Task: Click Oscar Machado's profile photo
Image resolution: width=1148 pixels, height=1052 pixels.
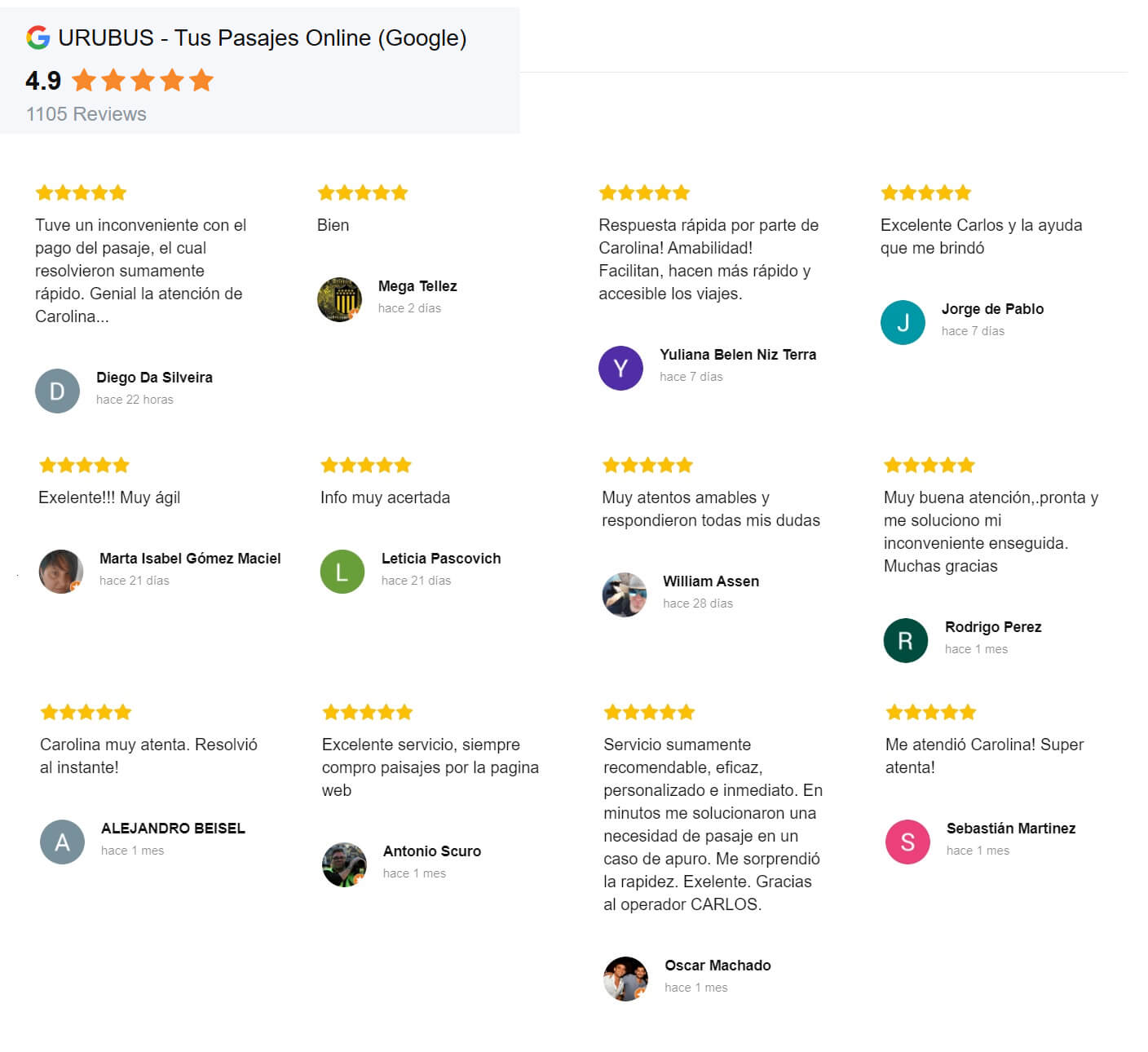Action: tap(625, 979)
